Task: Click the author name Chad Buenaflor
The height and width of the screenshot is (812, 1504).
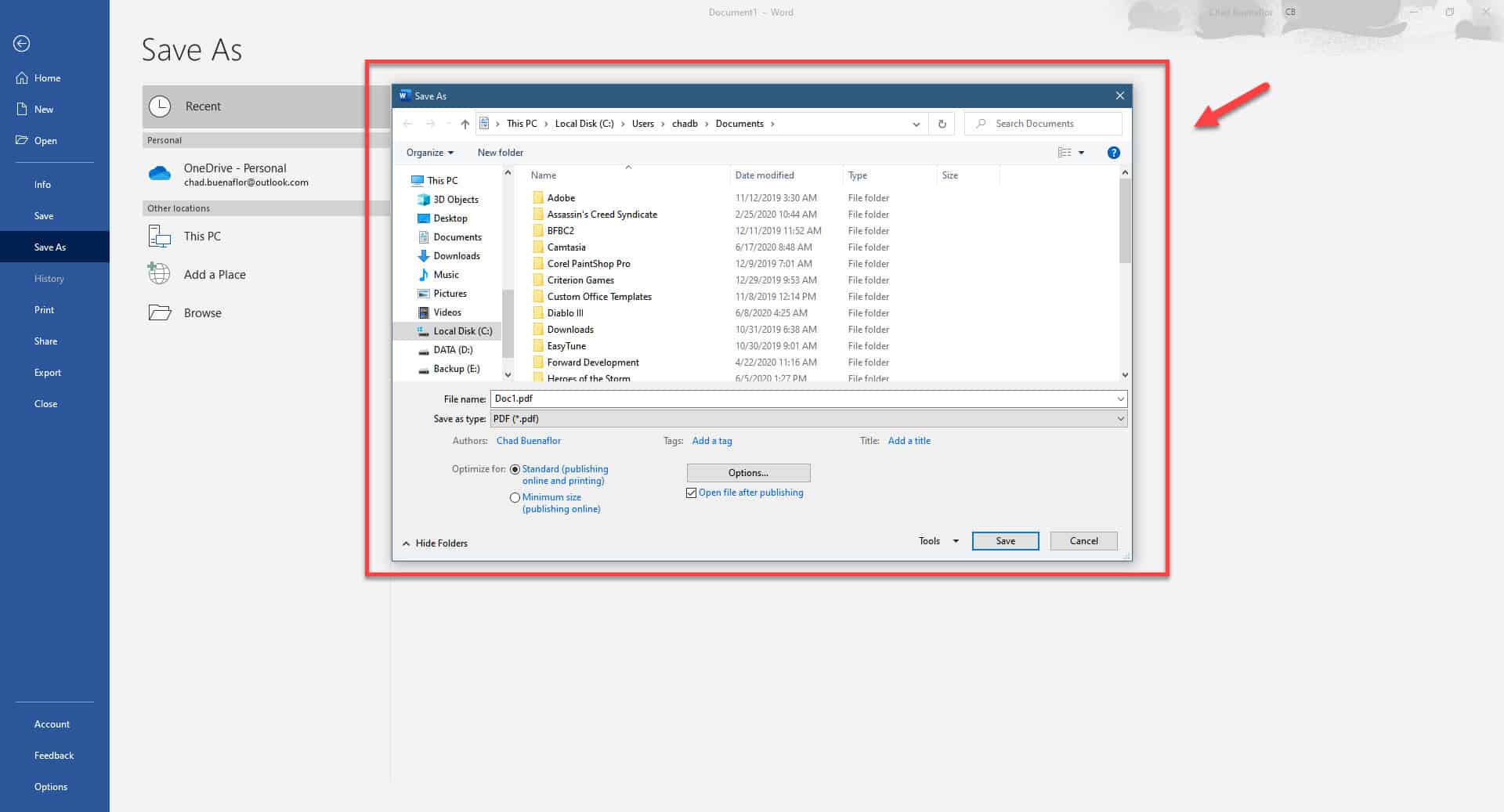Action: point(529,441)
